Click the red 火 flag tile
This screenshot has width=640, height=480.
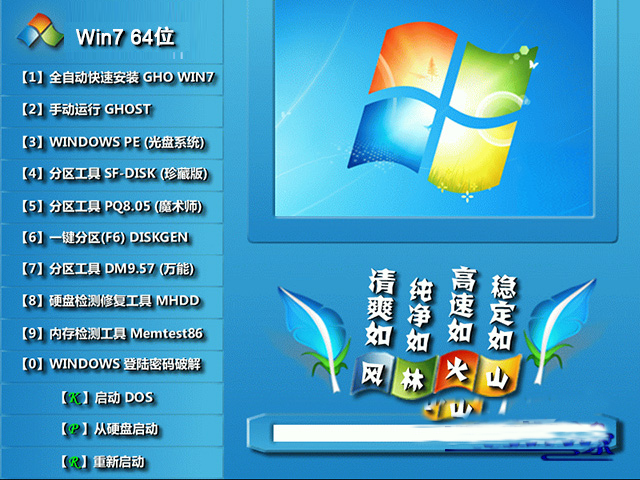tap(457, 372)
